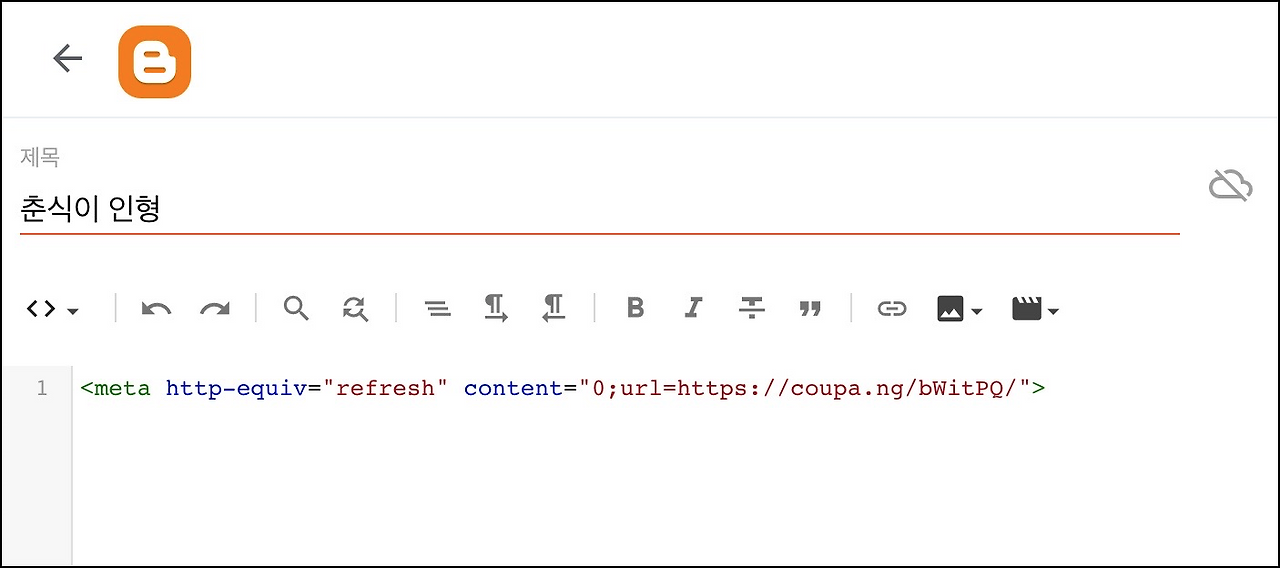The width and height of the screenshot is (1280, 568).
Task: Click the cloud offline save status icon
Action: tap(1231, 185)
